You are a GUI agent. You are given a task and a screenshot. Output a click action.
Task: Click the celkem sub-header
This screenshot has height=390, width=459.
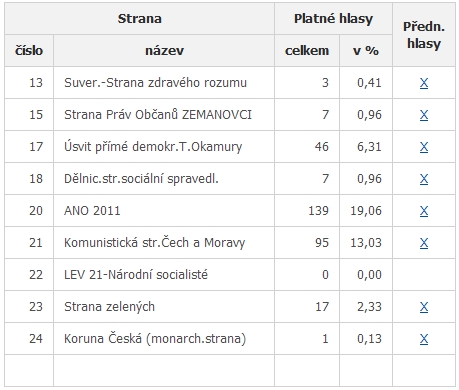click(307, 50)
